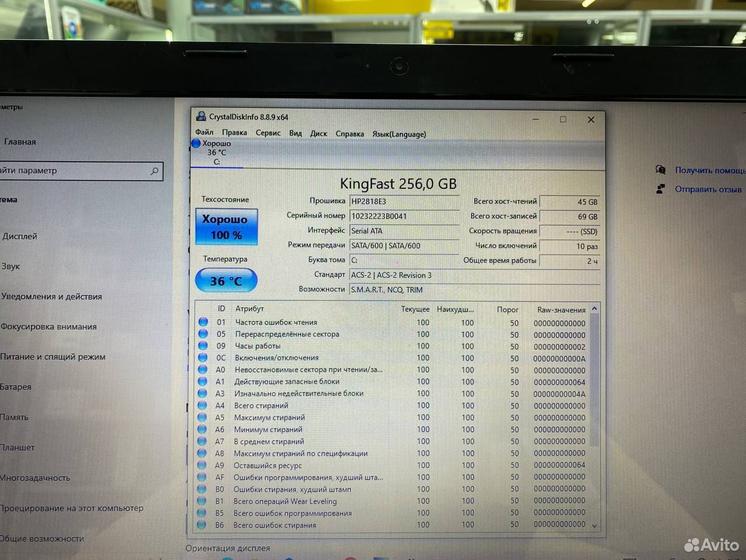Select Дисплей in Settings sidebar
The height and width of the screenshot is (560, 746).
coord(20,236)
